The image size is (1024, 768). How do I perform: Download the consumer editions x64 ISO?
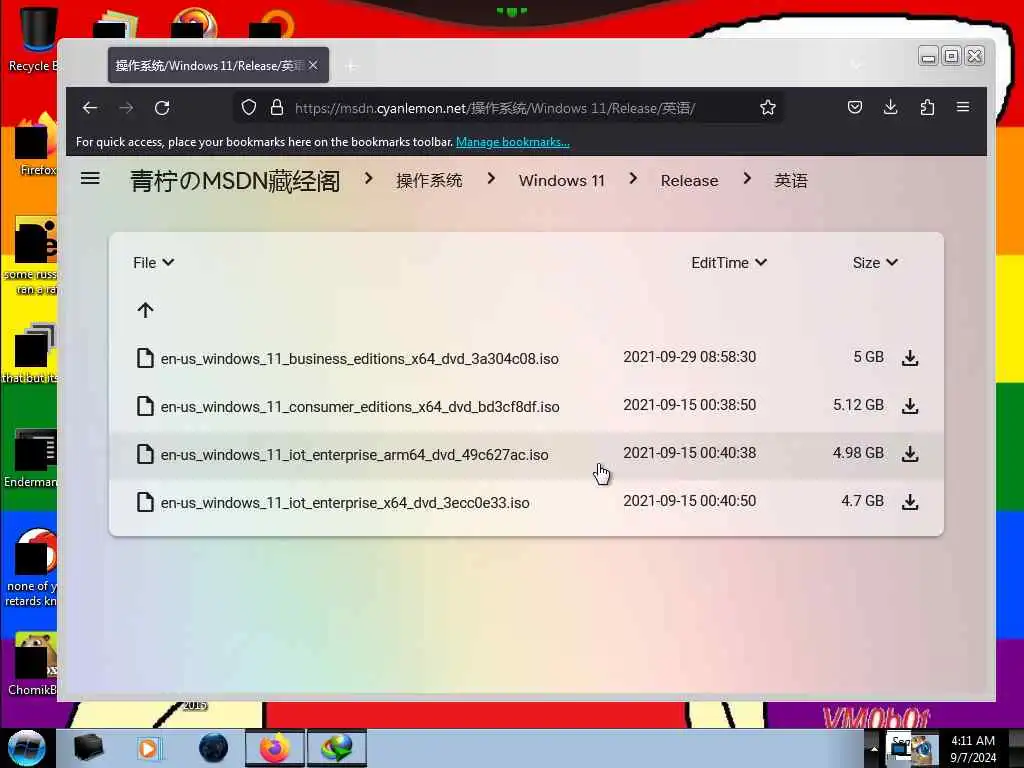910,406
